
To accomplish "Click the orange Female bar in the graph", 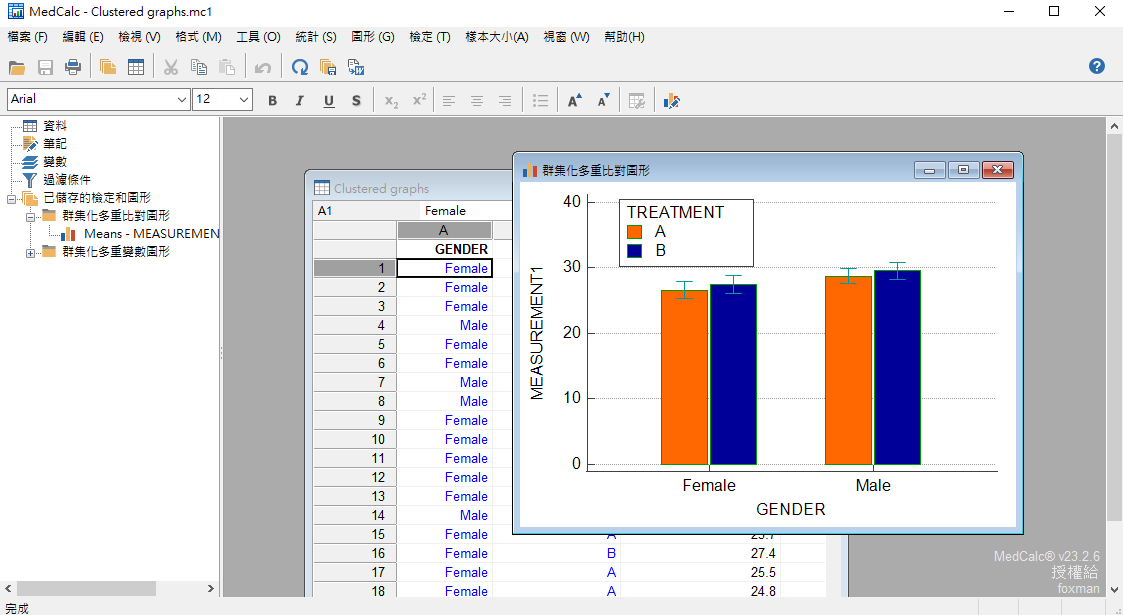I will (x=684, y=377).
